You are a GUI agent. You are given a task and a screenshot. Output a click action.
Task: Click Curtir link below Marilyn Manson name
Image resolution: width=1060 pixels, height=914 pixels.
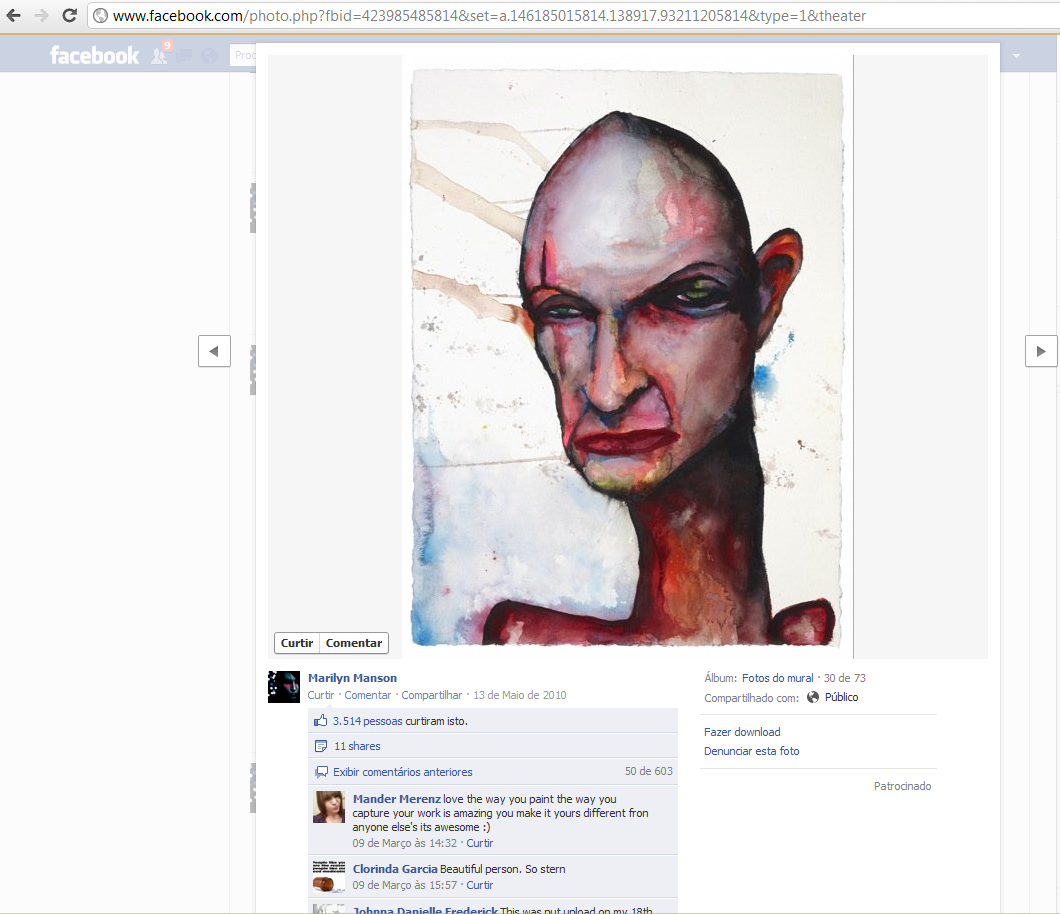pos(320,695)
